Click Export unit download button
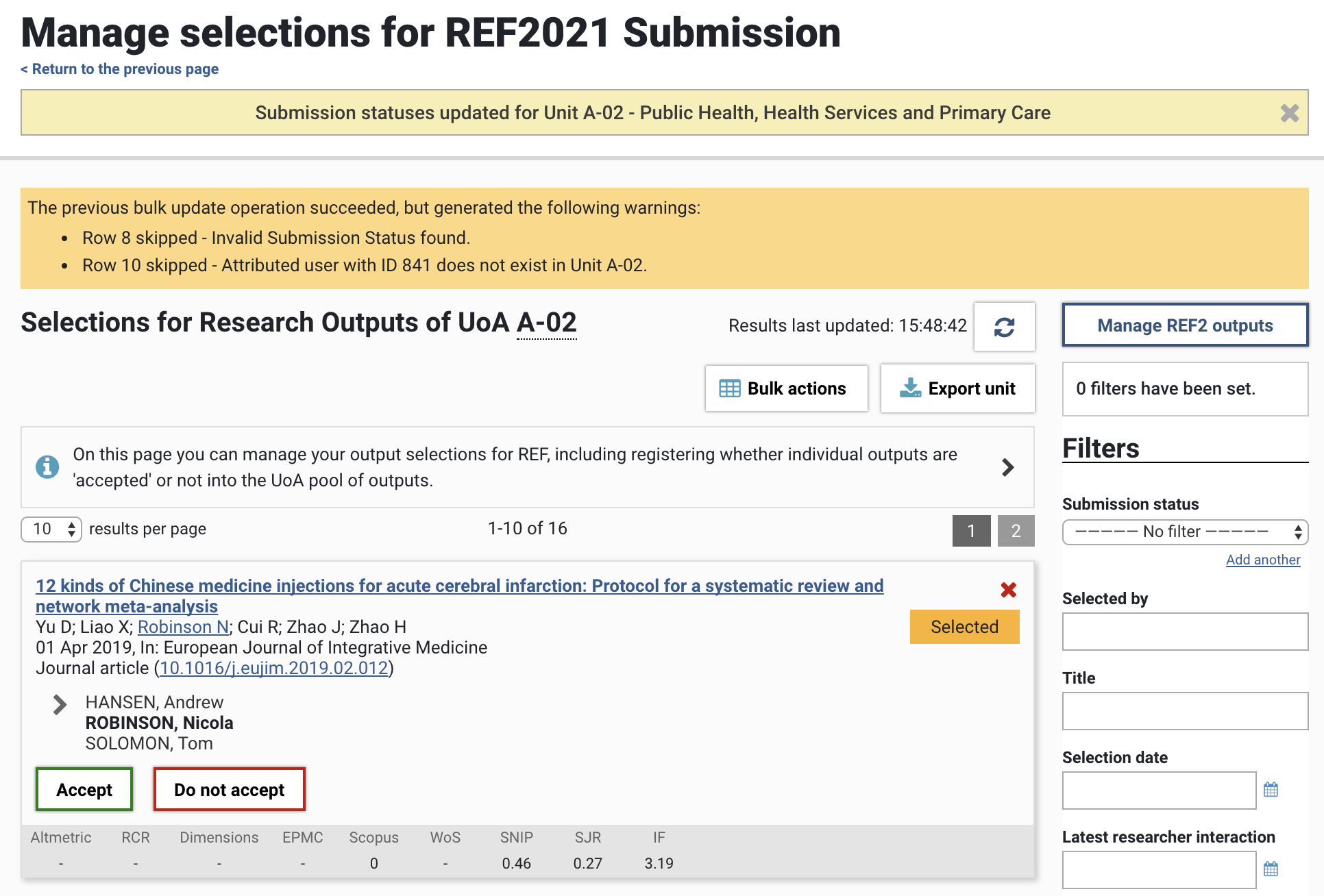The image size is (1324, 896). tap(957, 388)
